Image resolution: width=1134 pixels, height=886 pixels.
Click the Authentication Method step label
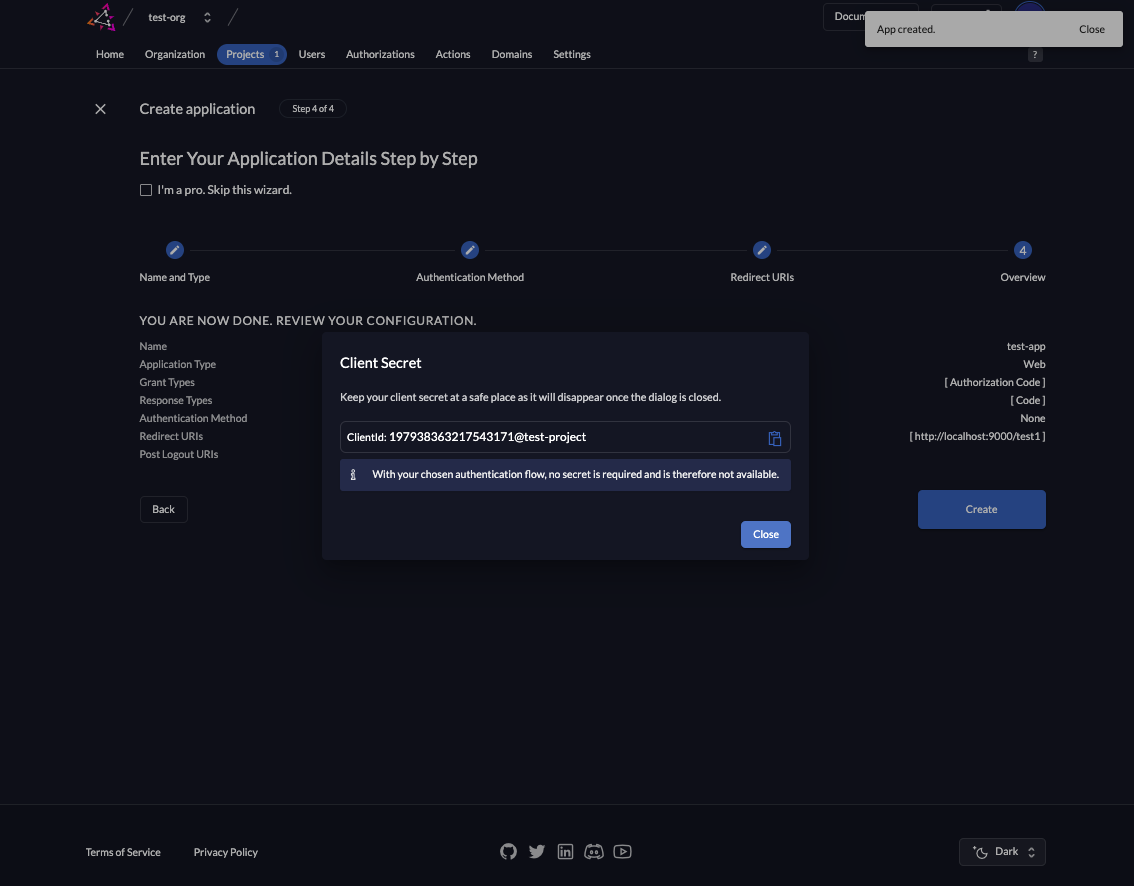(x=470, y=277)
